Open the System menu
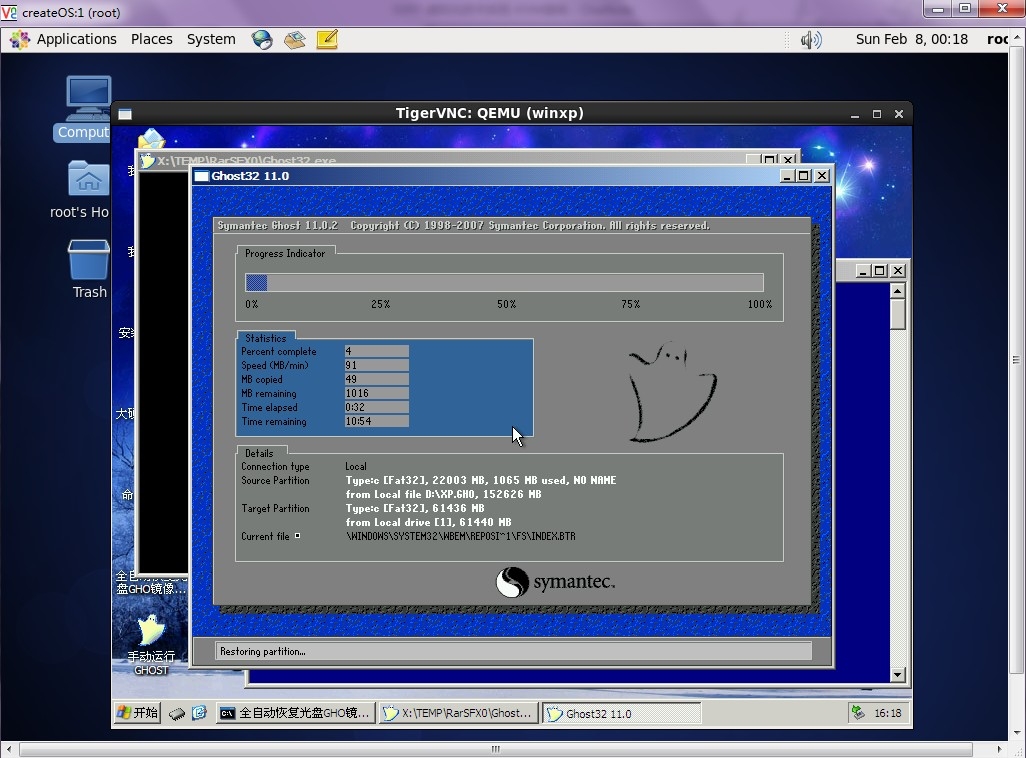Viewport: 1026px width, 758px height. 211,40
